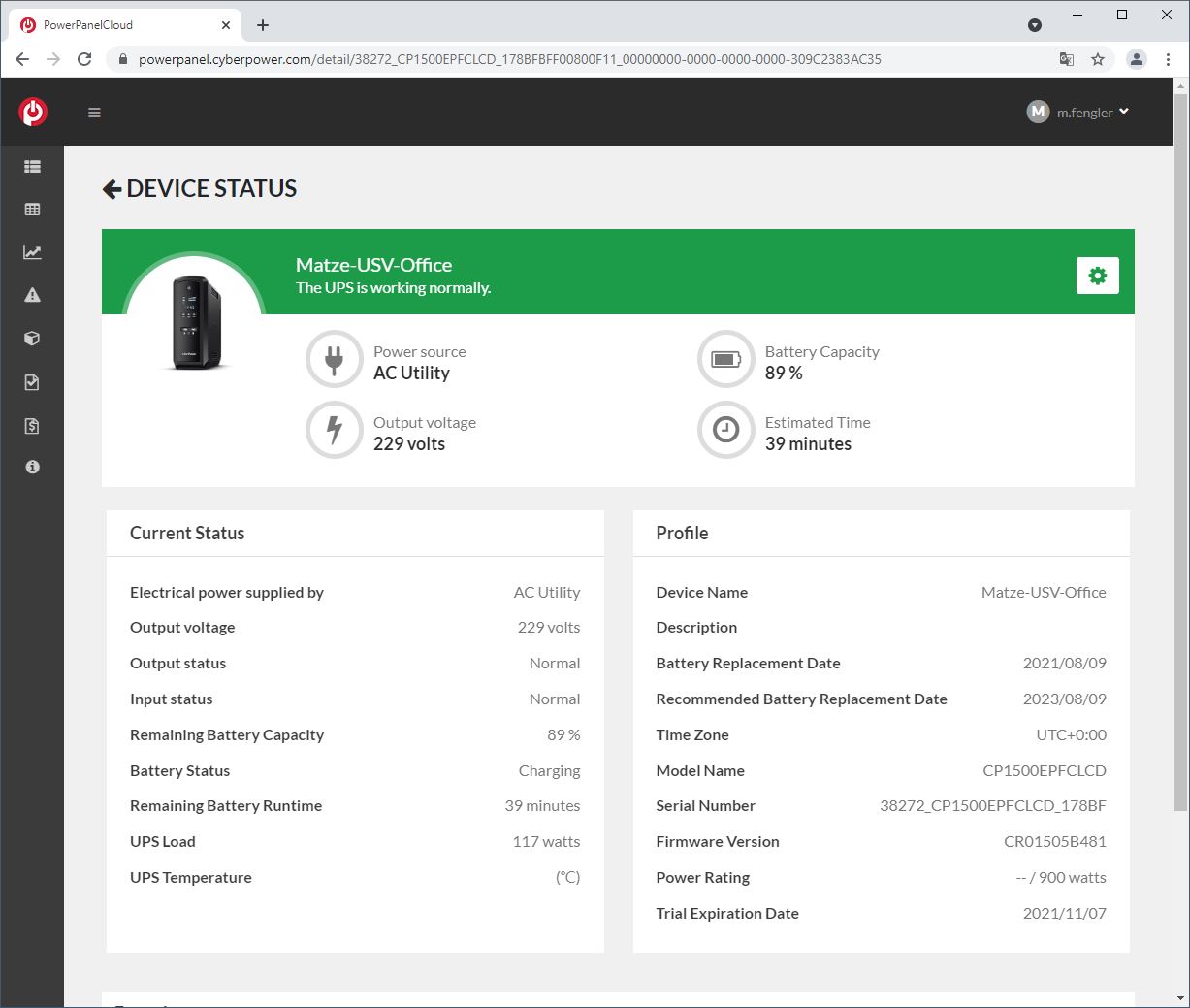This screenshot has height=1008, width=1190.
Task: Expand the m.fengler user dropdown
Action: pos(1092,113)
